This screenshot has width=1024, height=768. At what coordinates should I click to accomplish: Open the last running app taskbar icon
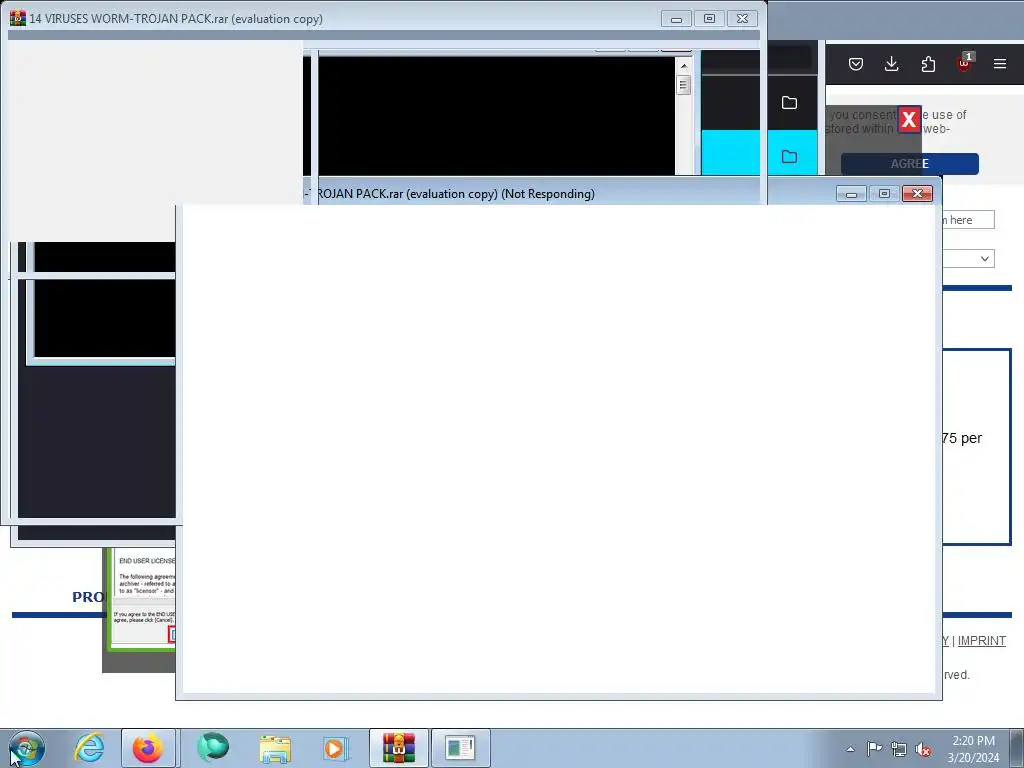460,748
